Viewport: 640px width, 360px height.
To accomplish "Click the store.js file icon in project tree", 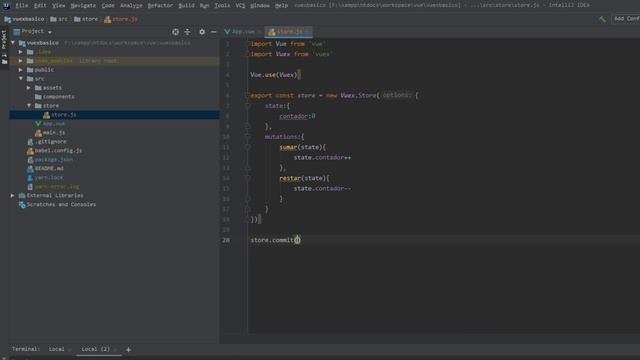I will tap(46, 115).
